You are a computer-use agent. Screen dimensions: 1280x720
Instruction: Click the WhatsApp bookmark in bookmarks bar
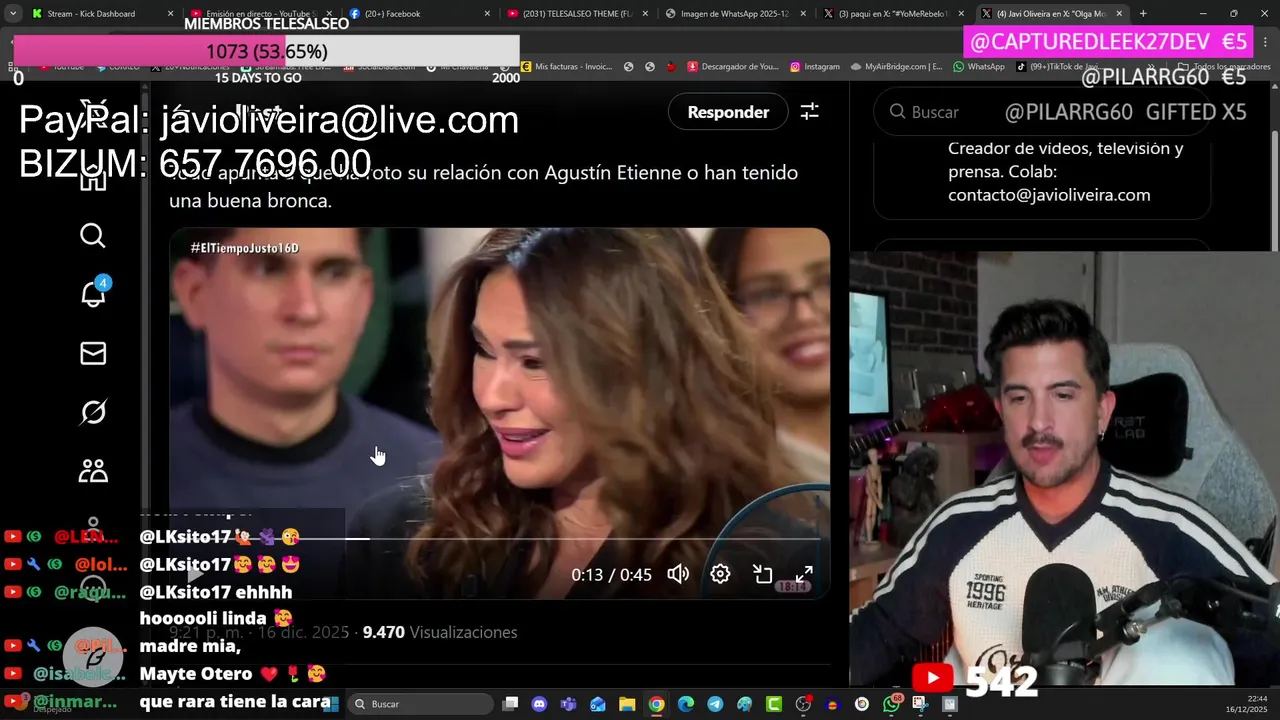(x=979, y=67)
